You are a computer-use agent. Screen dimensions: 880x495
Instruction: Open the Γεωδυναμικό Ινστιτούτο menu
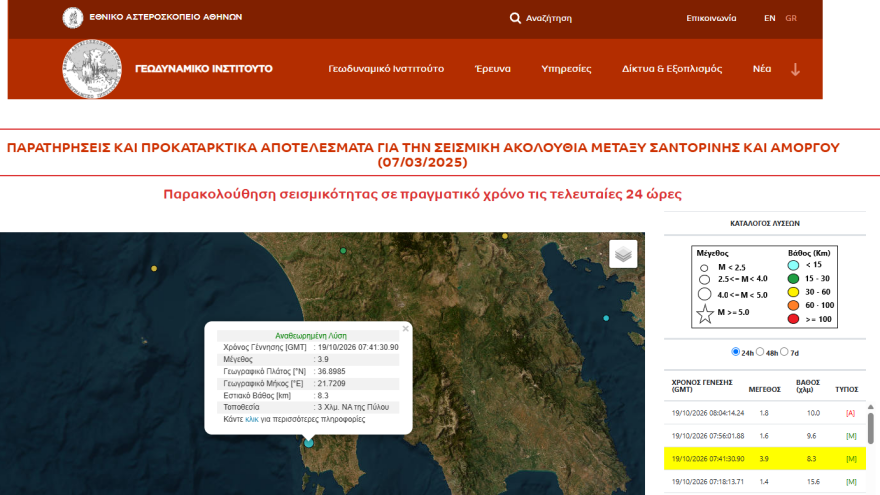point(386,68)
